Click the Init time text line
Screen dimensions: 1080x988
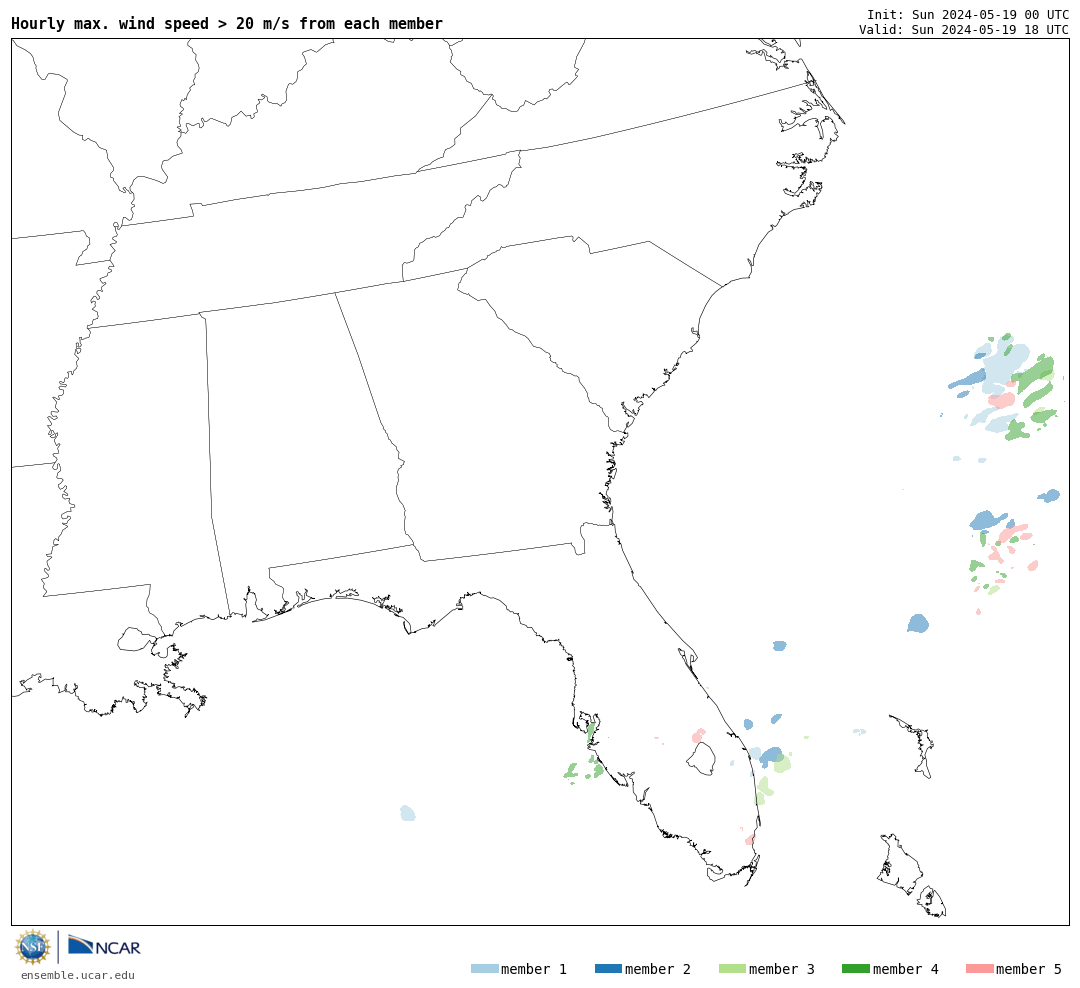(968, 14)
